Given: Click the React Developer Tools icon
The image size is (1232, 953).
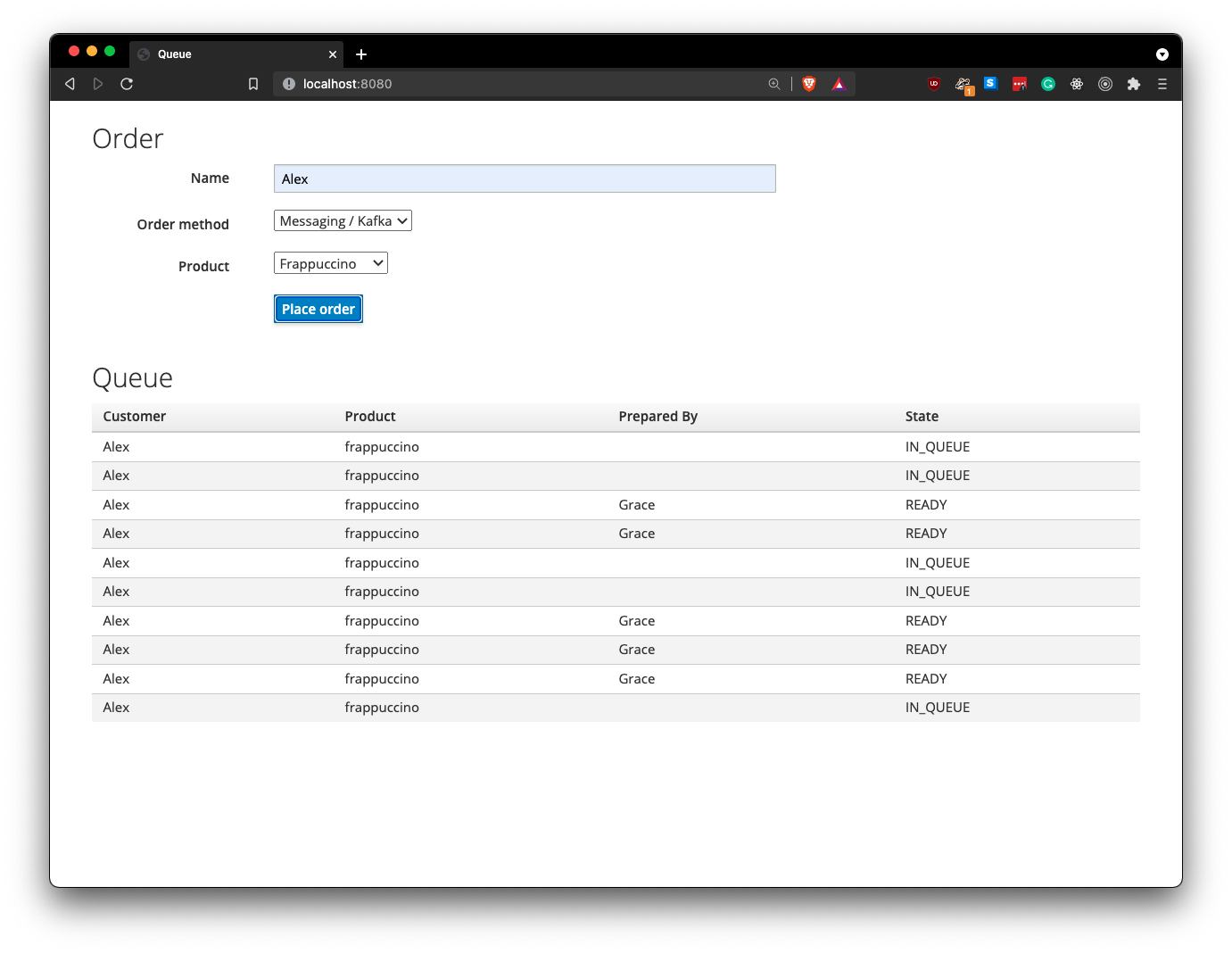Looking at the screenshot, I should [1077, 84].
